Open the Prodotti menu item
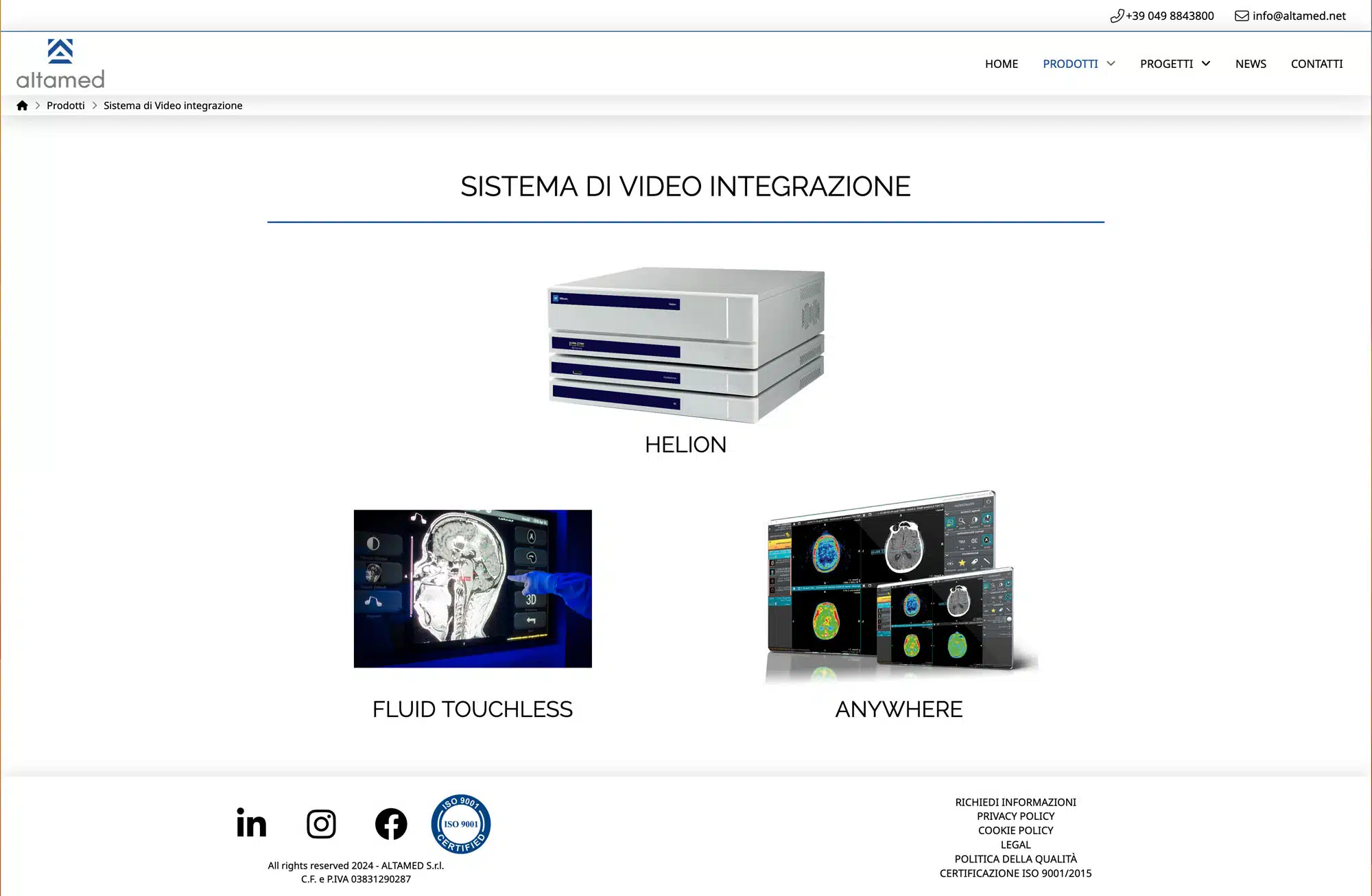 [1070, 64]
